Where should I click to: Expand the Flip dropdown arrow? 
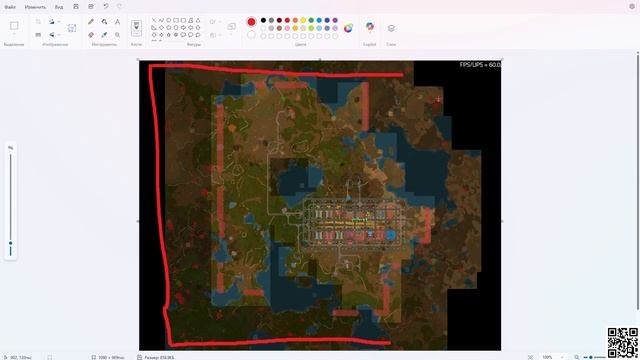[59, 35]
